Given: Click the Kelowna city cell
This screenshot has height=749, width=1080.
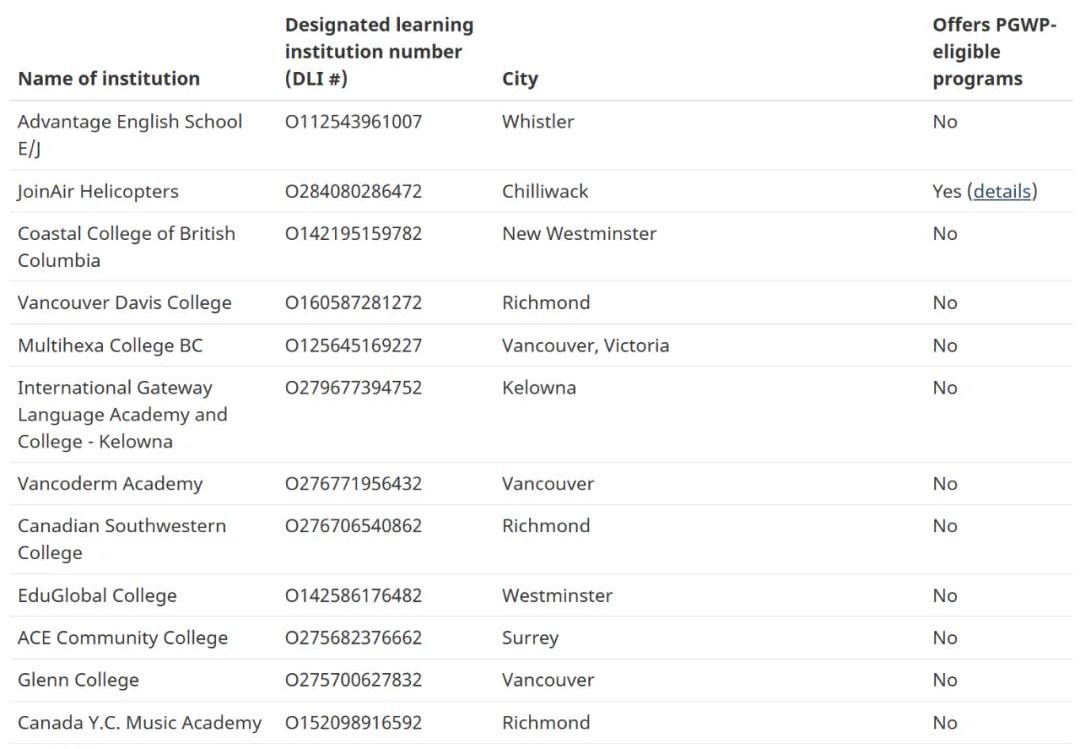Looking at the screenshot, I should [x=539, y=387].
